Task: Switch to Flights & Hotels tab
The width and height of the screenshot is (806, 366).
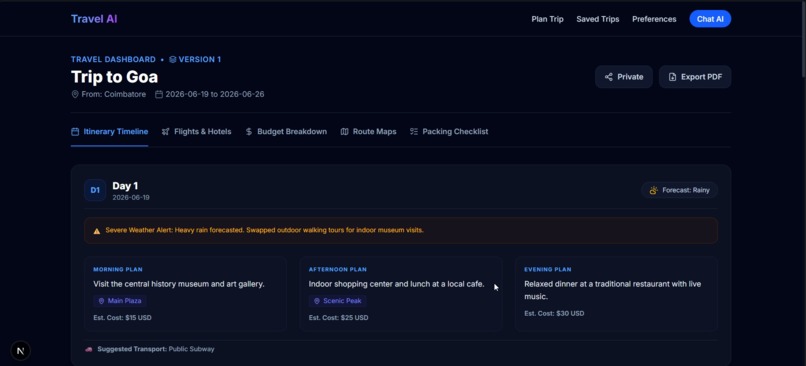Action: (196, 132)
